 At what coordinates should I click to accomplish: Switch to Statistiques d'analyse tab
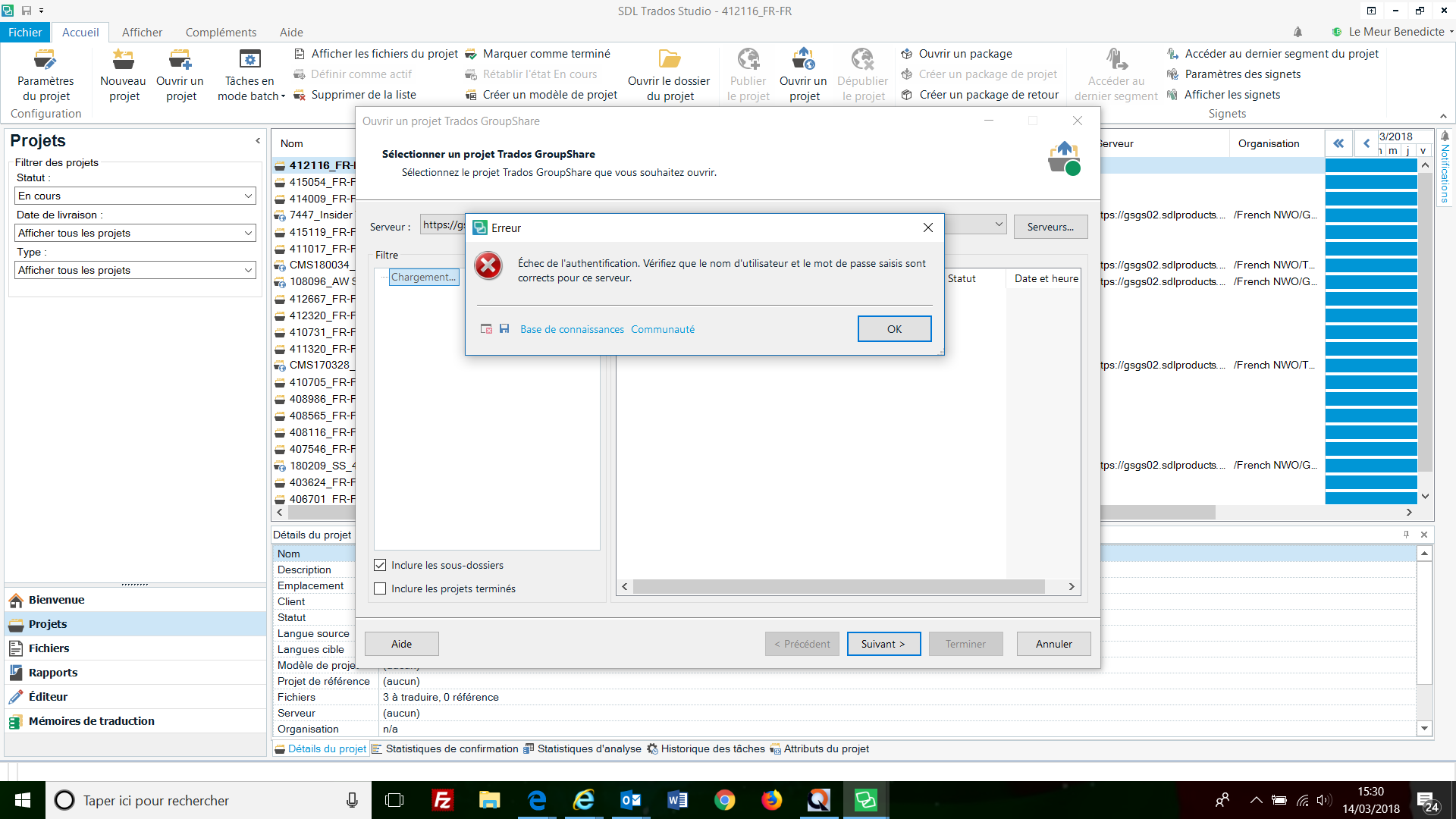[582, 748]
